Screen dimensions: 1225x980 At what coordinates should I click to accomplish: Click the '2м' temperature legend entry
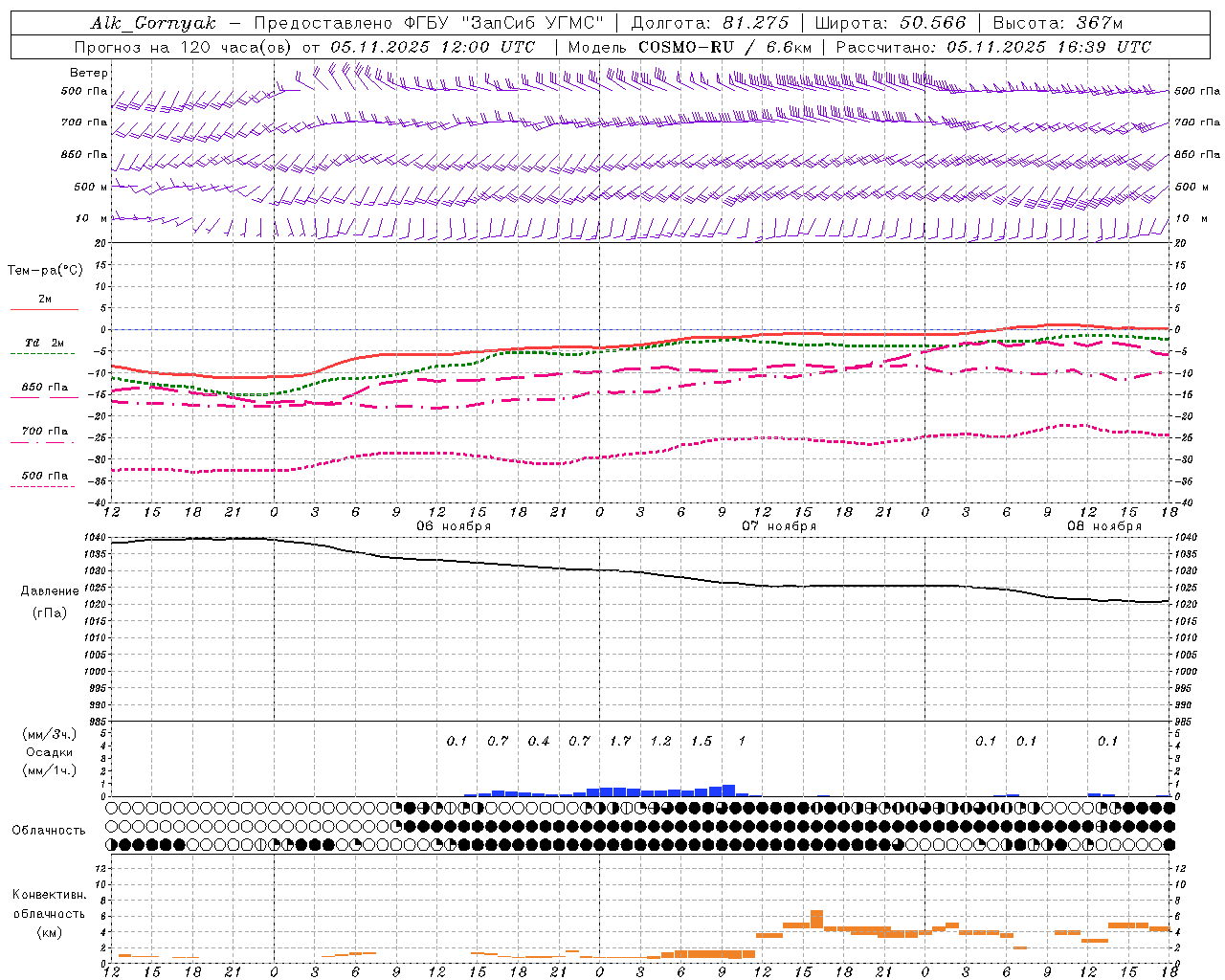[45, 300]
